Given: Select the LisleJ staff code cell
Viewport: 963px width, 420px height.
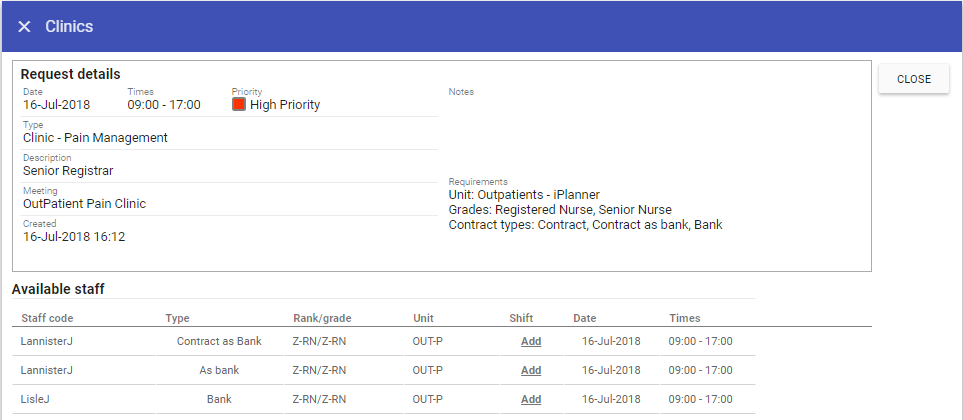Looking at the screenshot, I should click(36, 399).
